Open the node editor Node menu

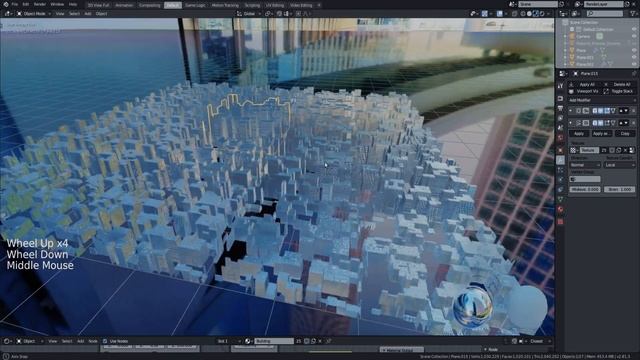click(93, 341)
